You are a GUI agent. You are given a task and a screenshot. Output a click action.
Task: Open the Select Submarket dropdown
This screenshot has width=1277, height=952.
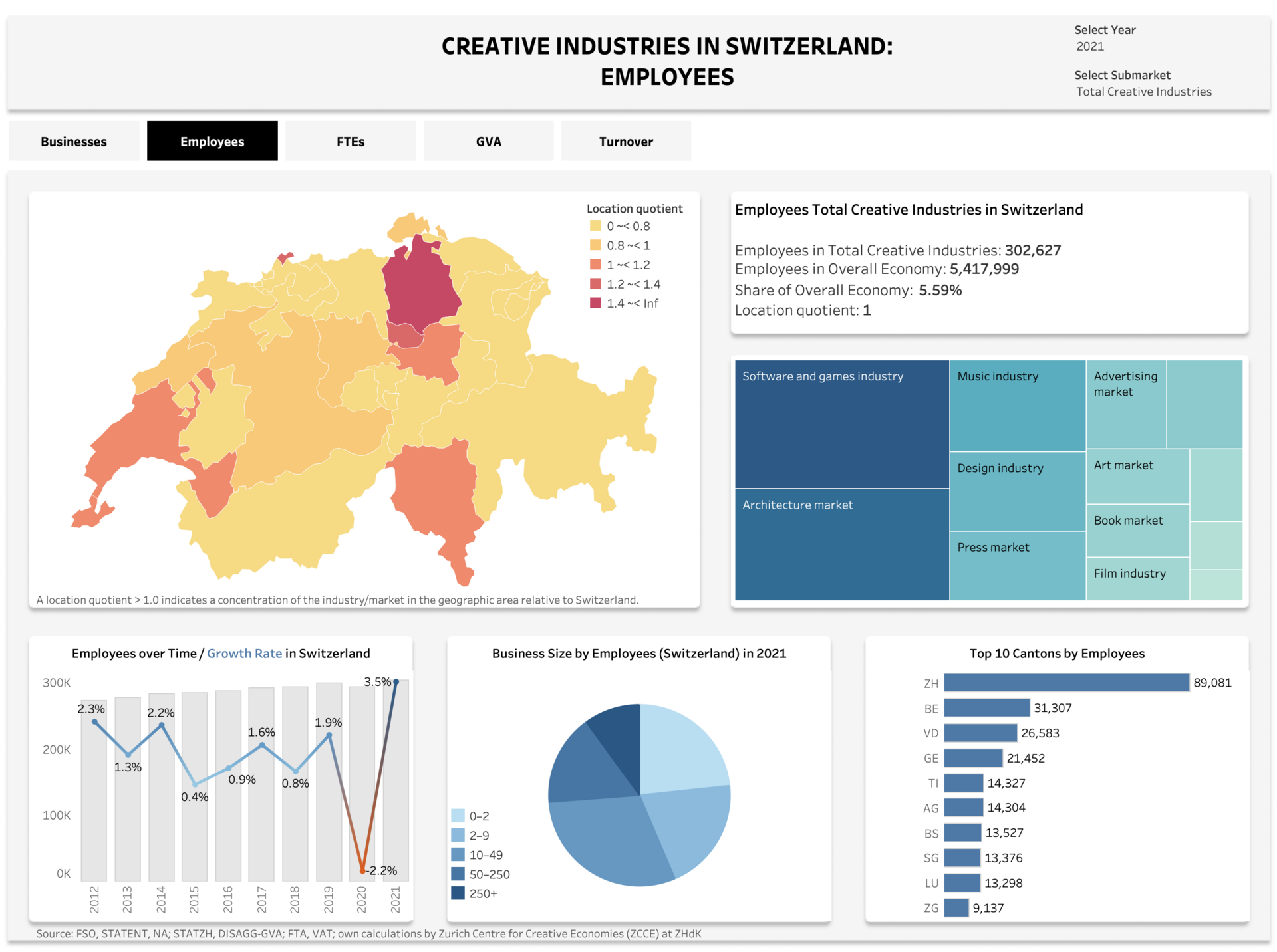[x=1144, y=92]
